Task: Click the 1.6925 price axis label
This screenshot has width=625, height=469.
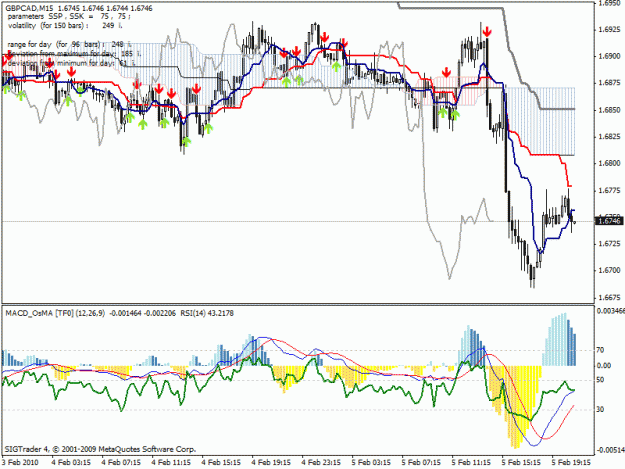Action: point(609,29)
